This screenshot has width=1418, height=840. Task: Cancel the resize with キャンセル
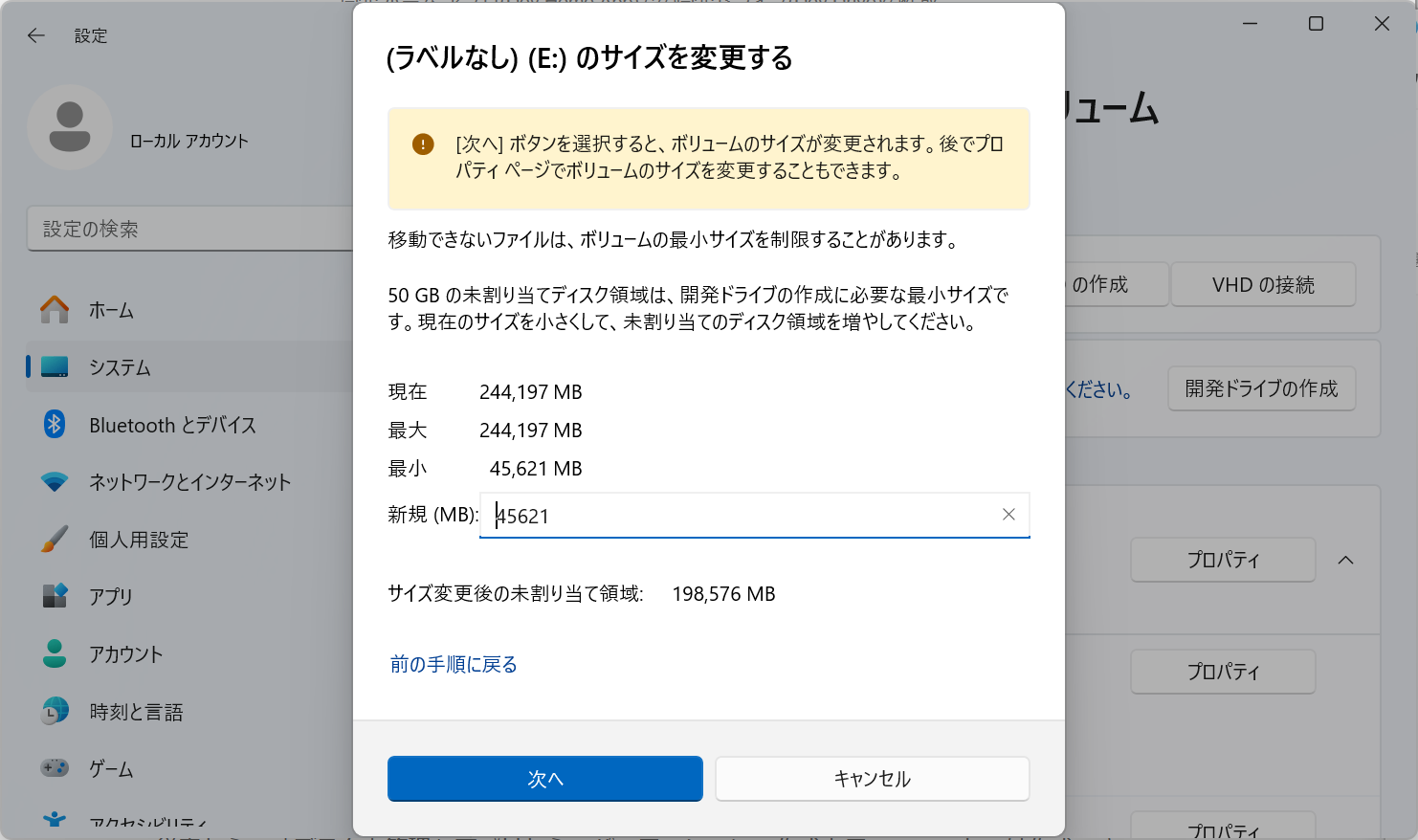click(872, 778)
